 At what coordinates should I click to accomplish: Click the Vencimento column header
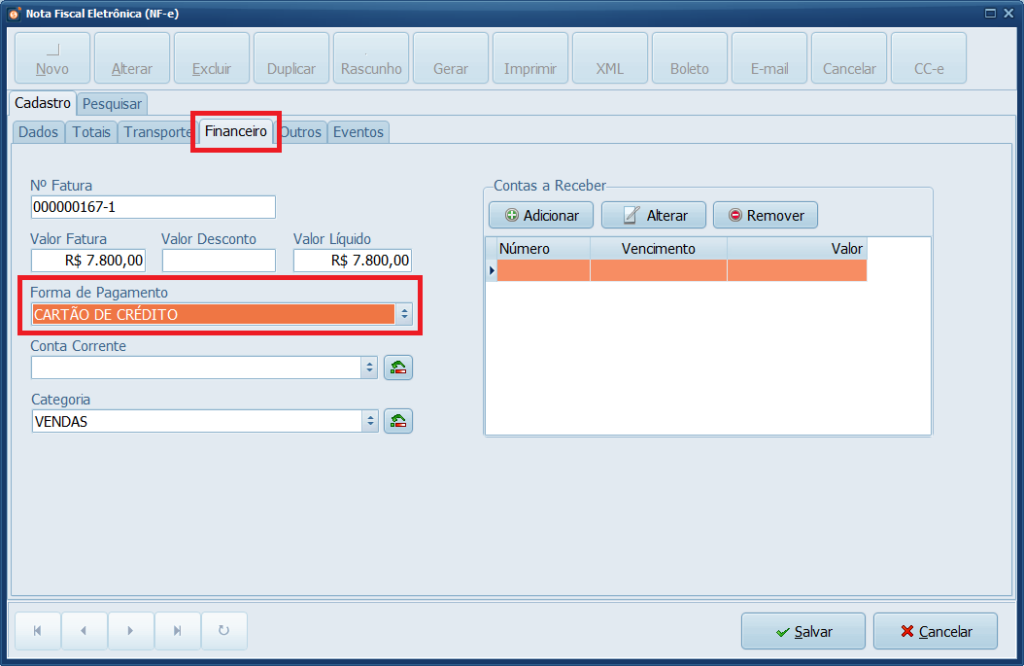coord(658,249)
